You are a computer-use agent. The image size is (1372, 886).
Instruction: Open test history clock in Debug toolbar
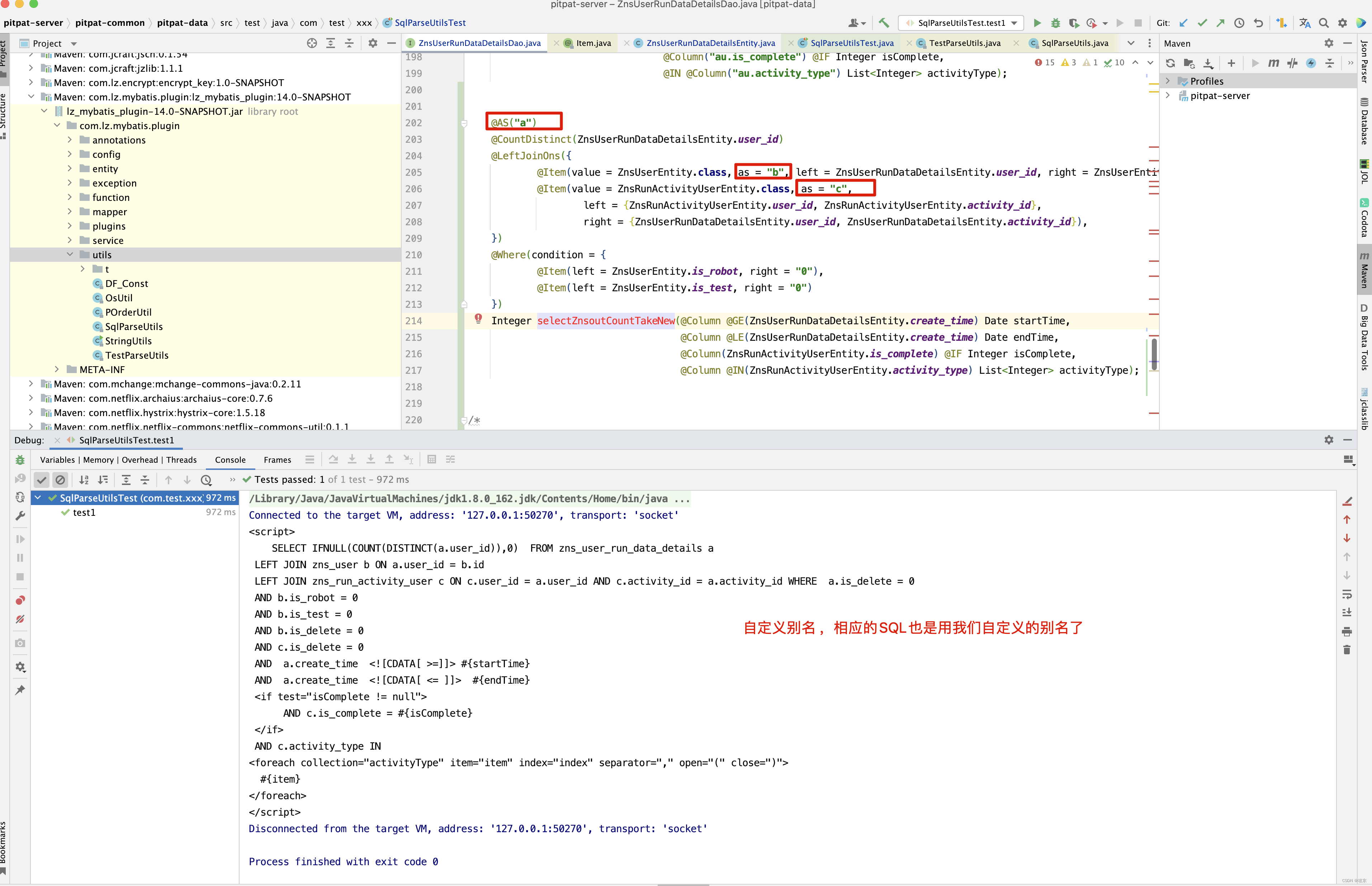pos(206,480)
